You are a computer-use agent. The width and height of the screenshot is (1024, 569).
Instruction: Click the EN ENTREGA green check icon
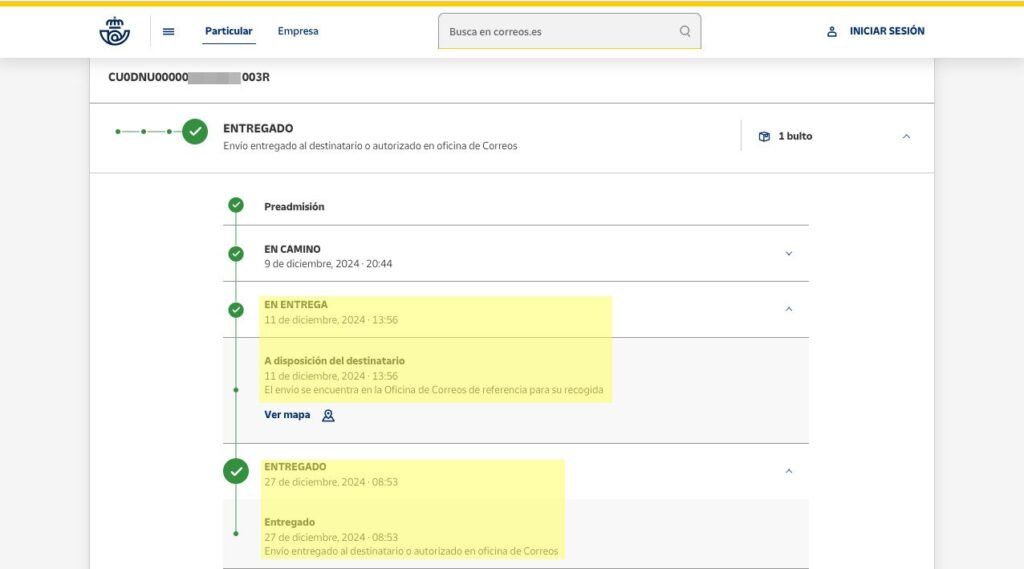236,310
